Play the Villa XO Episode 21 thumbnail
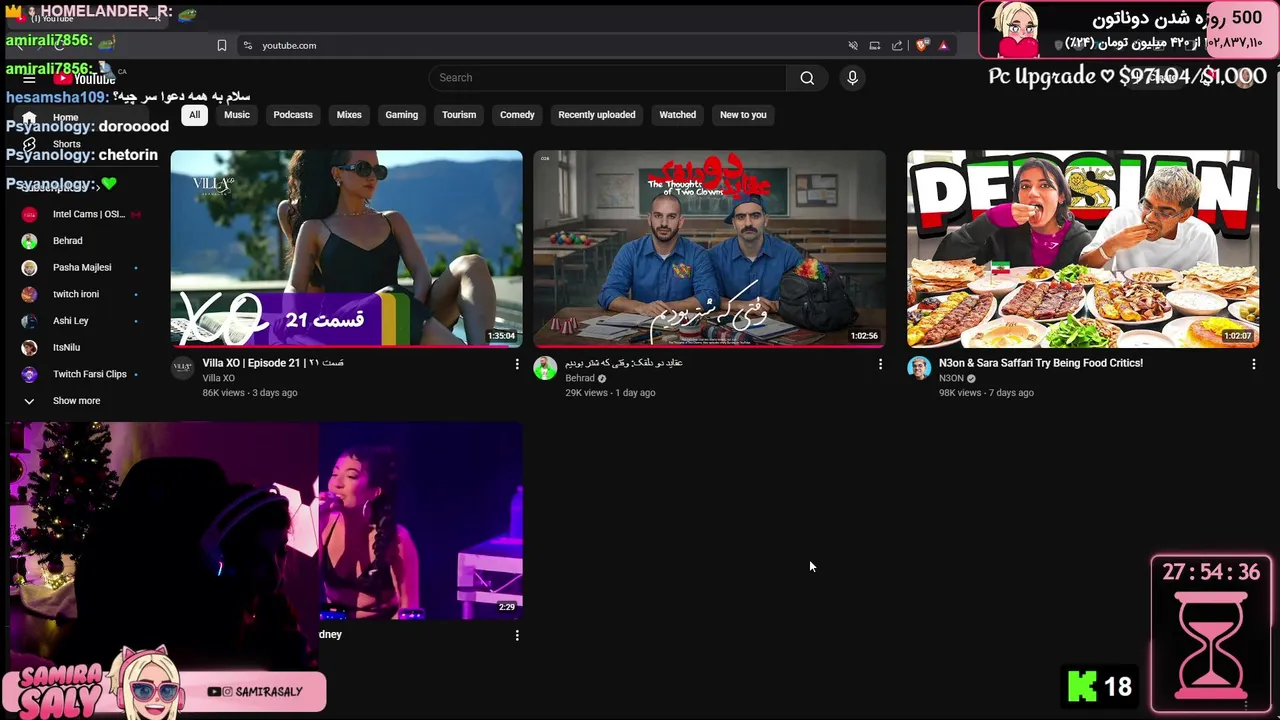This screenshot has width=1280, height=720. coord(346,248)
